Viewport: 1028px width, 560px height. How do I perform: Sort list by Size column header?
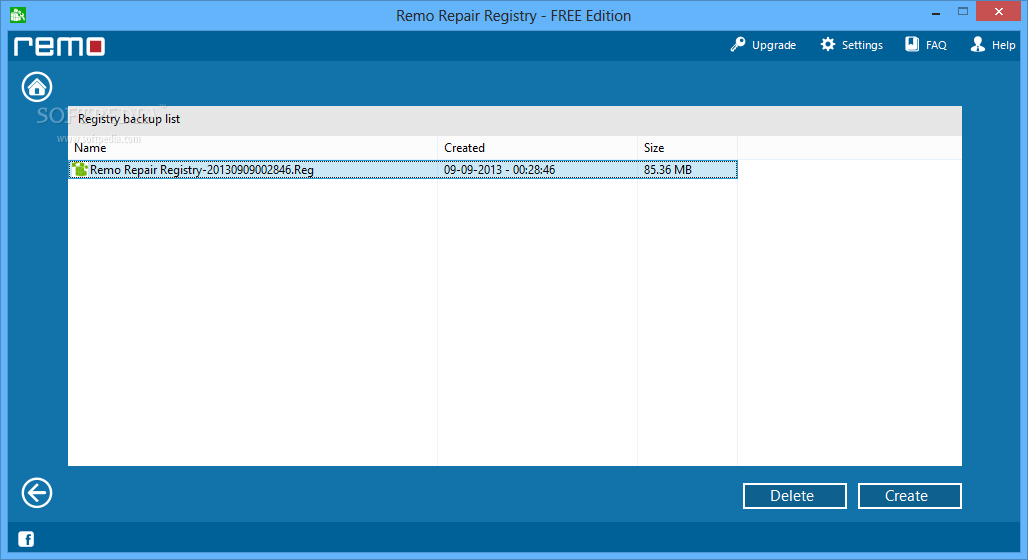click(687, 148)
